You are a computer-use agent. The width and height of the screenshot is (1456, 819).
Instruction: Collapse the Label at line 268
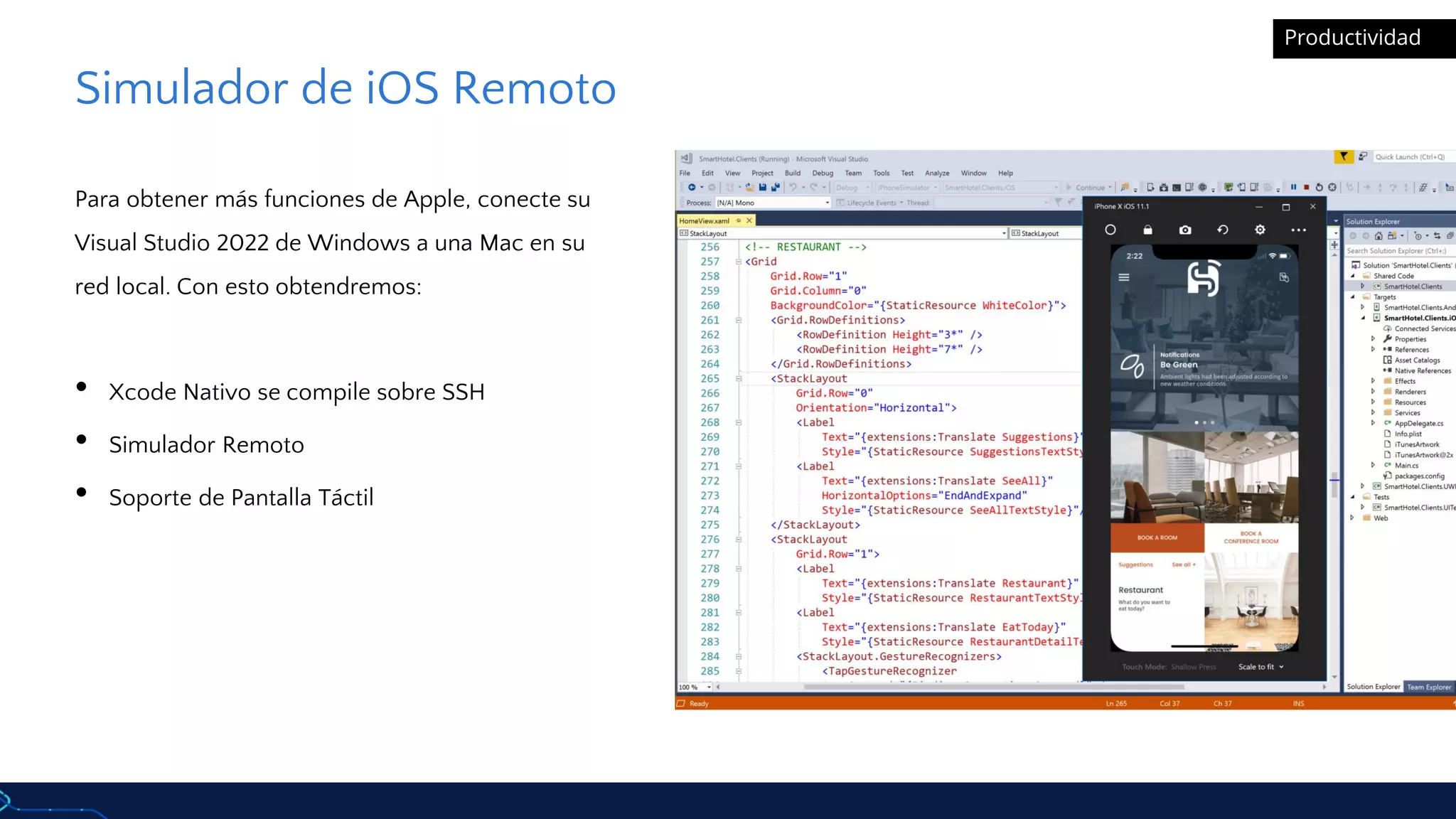pyautogui.click(x=738, y=423)
